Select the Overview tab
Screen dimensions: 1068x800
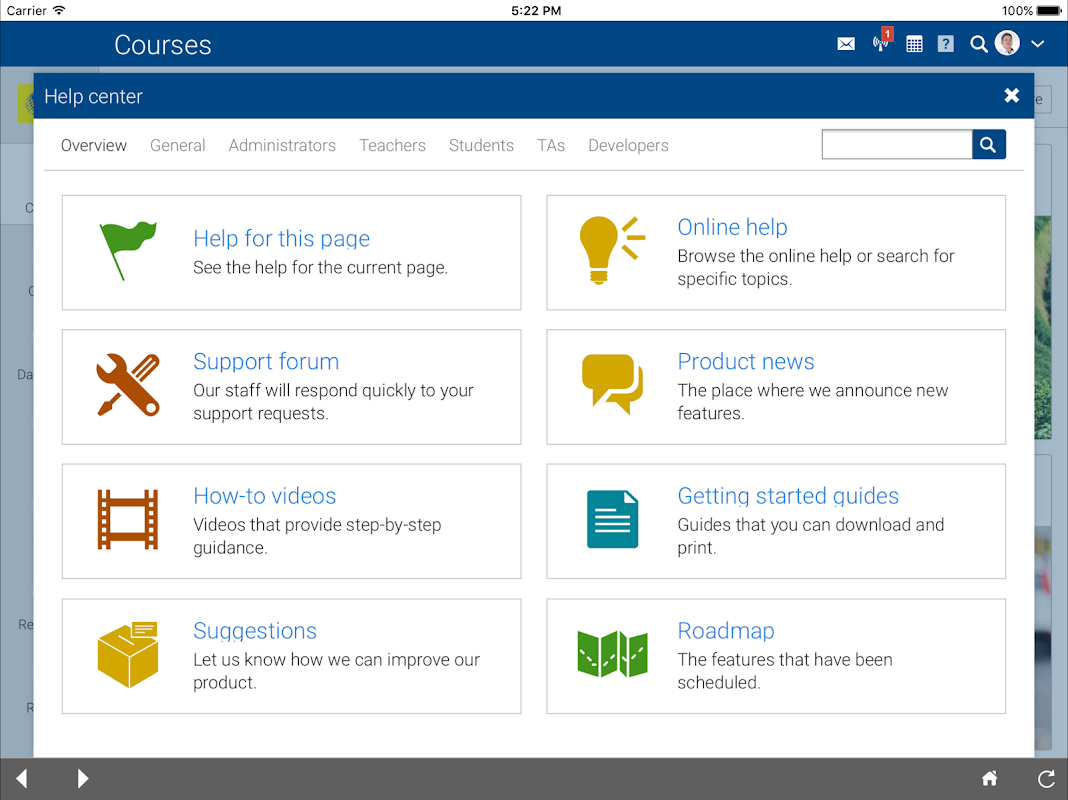click(x=94, y=146)
